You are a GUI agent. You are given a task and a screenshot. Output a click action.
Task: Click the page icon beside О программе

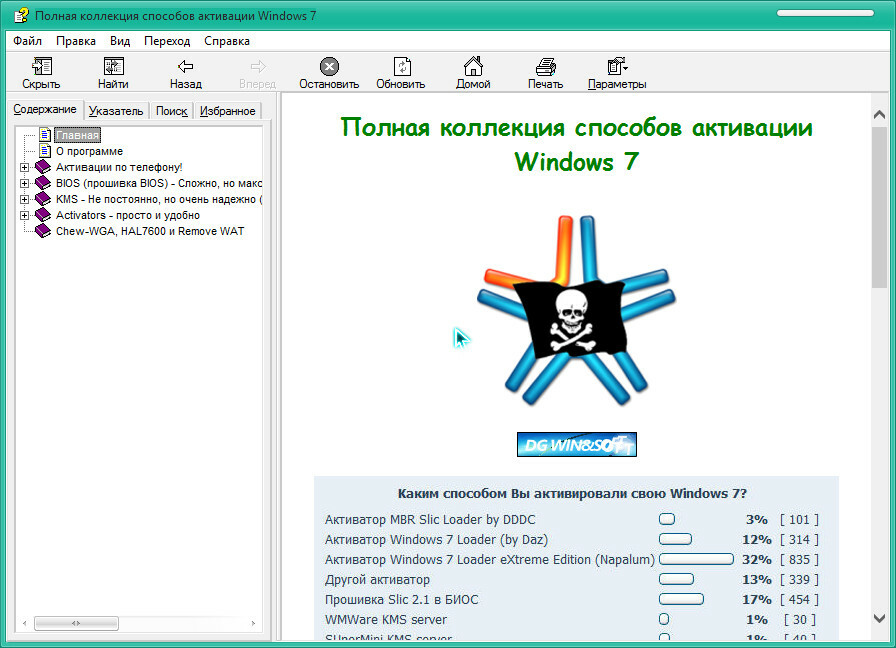coord(45,151)
